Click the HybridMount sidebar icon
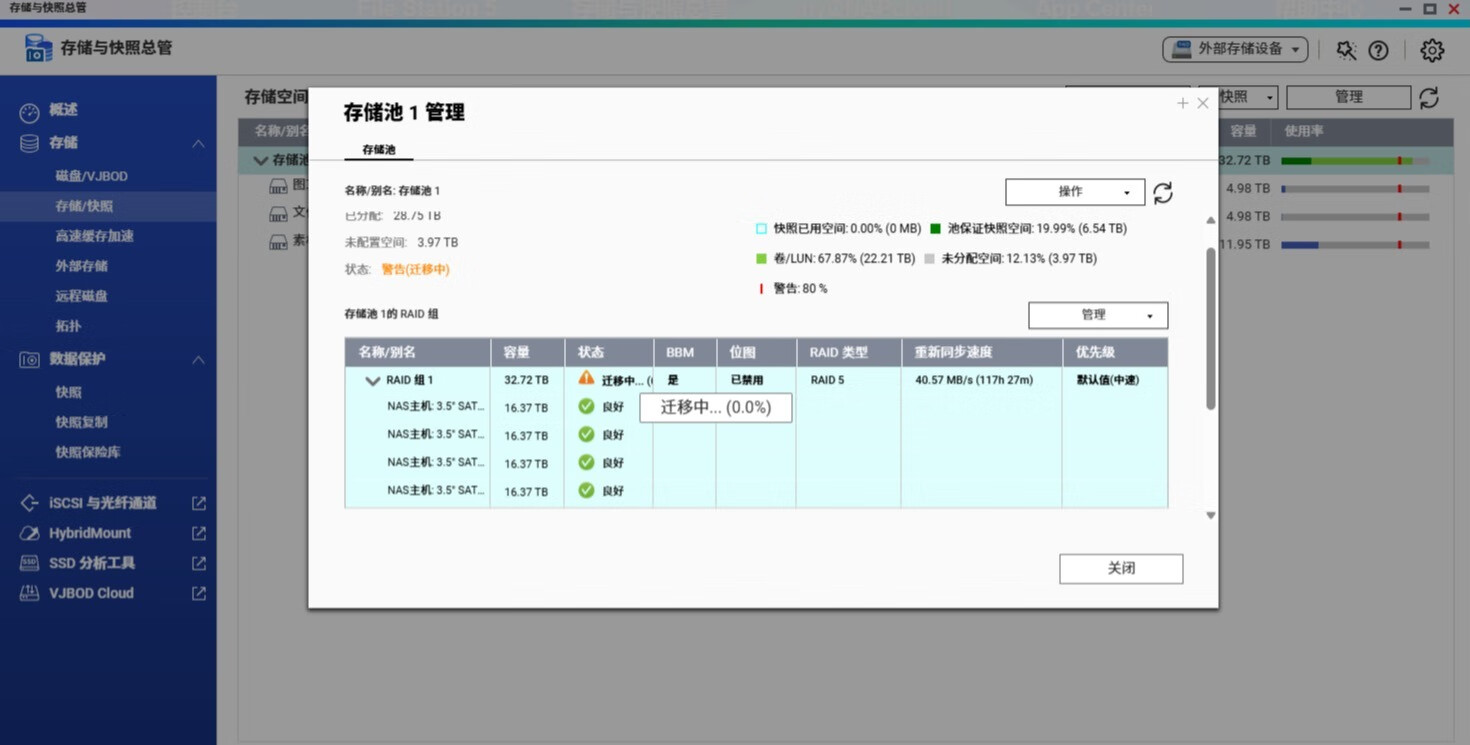1470x745 pixels. click(29, 533)
